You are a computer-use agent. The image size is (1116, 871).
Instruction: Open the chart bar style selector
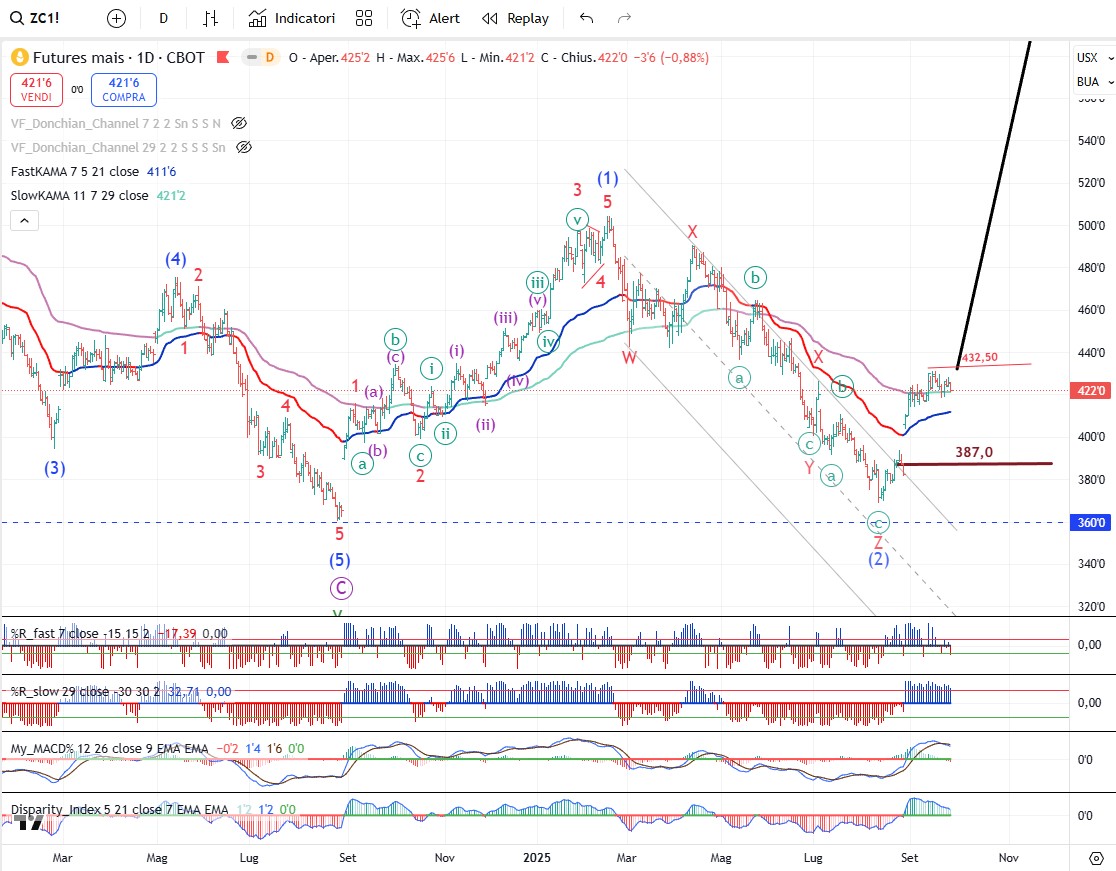click(x=210, y=18)
